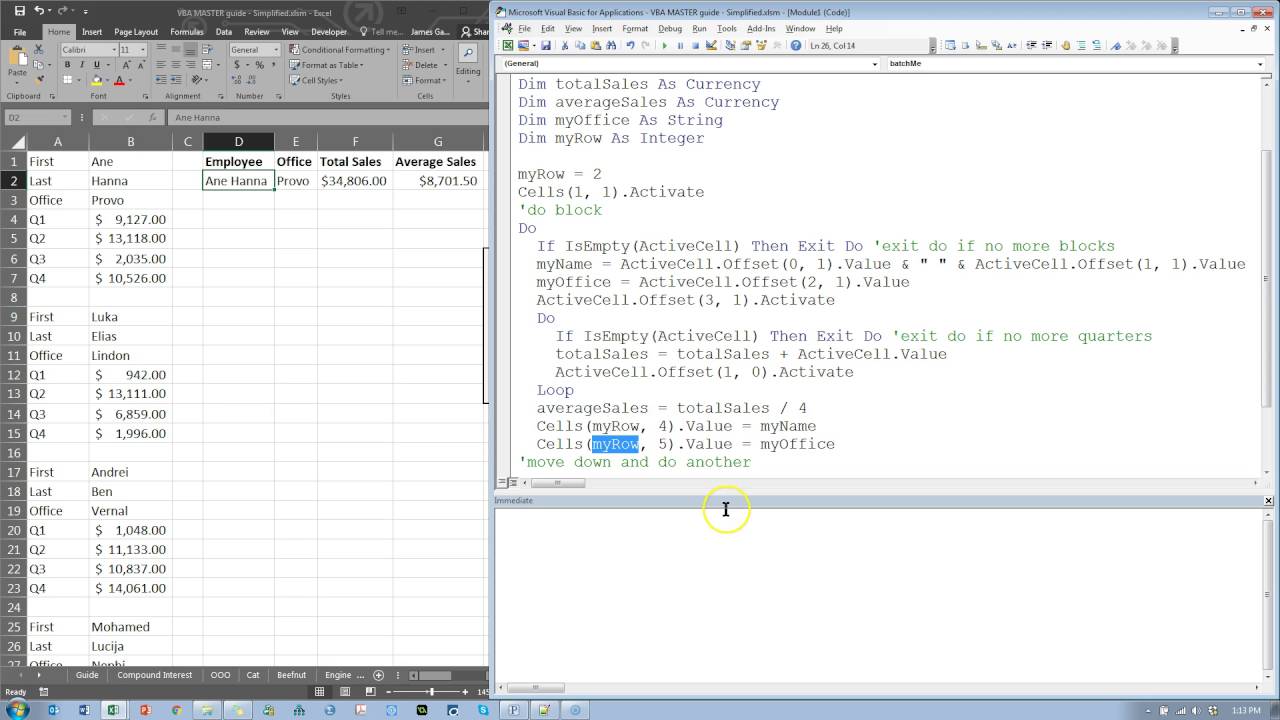Click the Format Painter brush in Excel ribbon
This screenshot has width=1280, height=720.
pyautogui.click(x=41, y=79)
